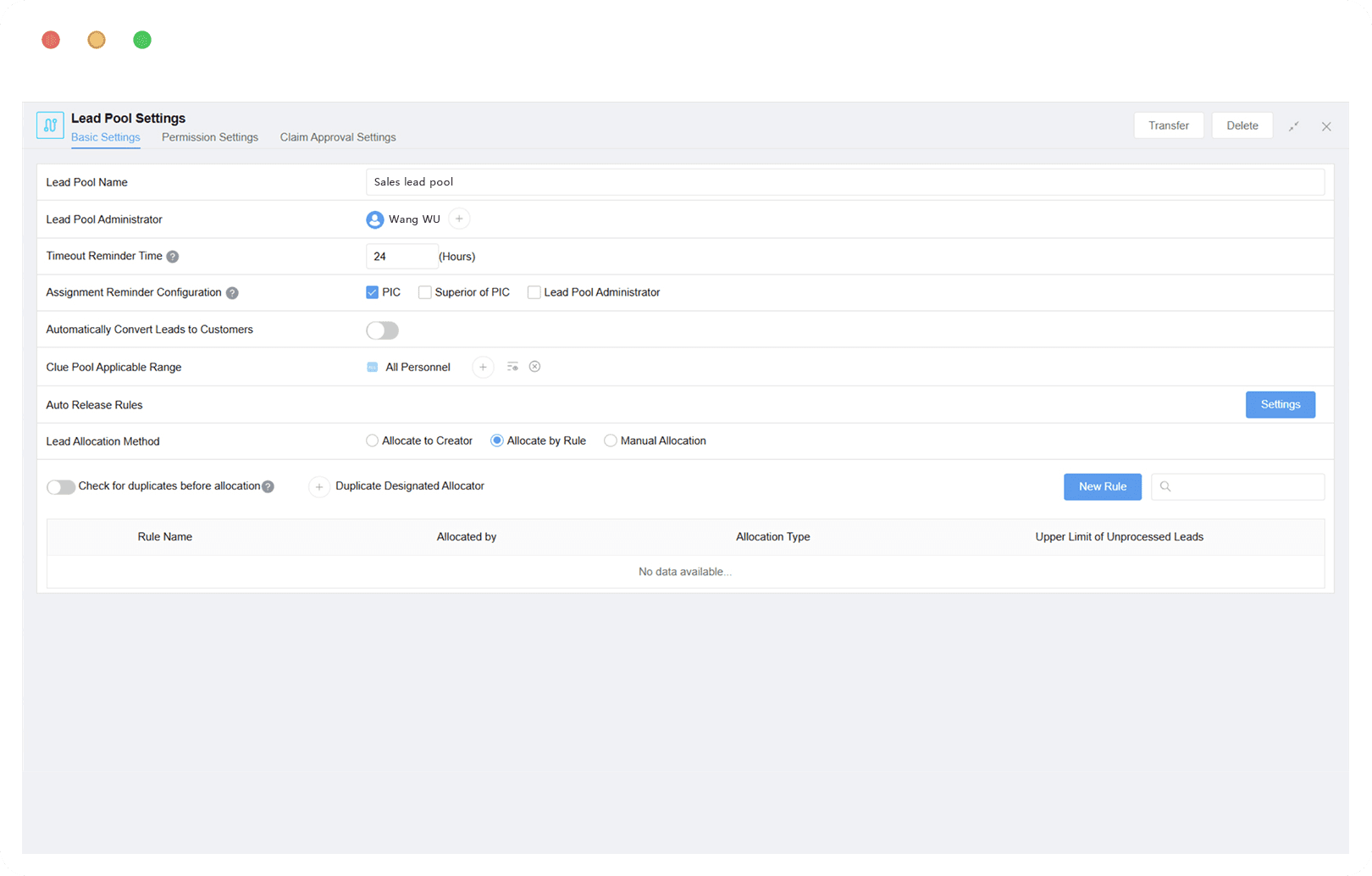Open range list settings icon beside All Personnel
Viewport: 1372px width, 876px height.
pos(512,367)
